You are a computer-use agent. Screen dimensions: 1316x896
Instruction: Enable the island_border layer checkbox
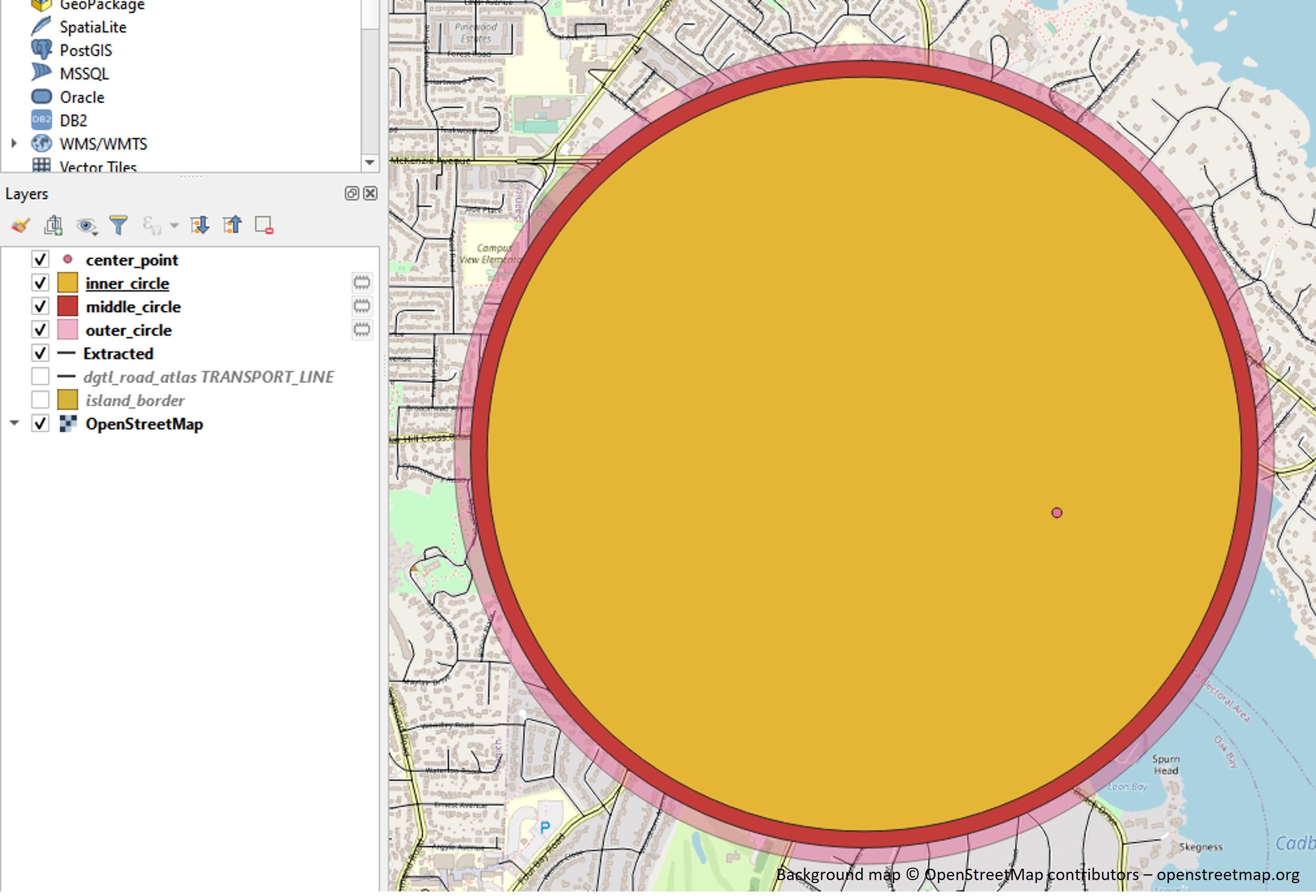[x=40, y=400]
